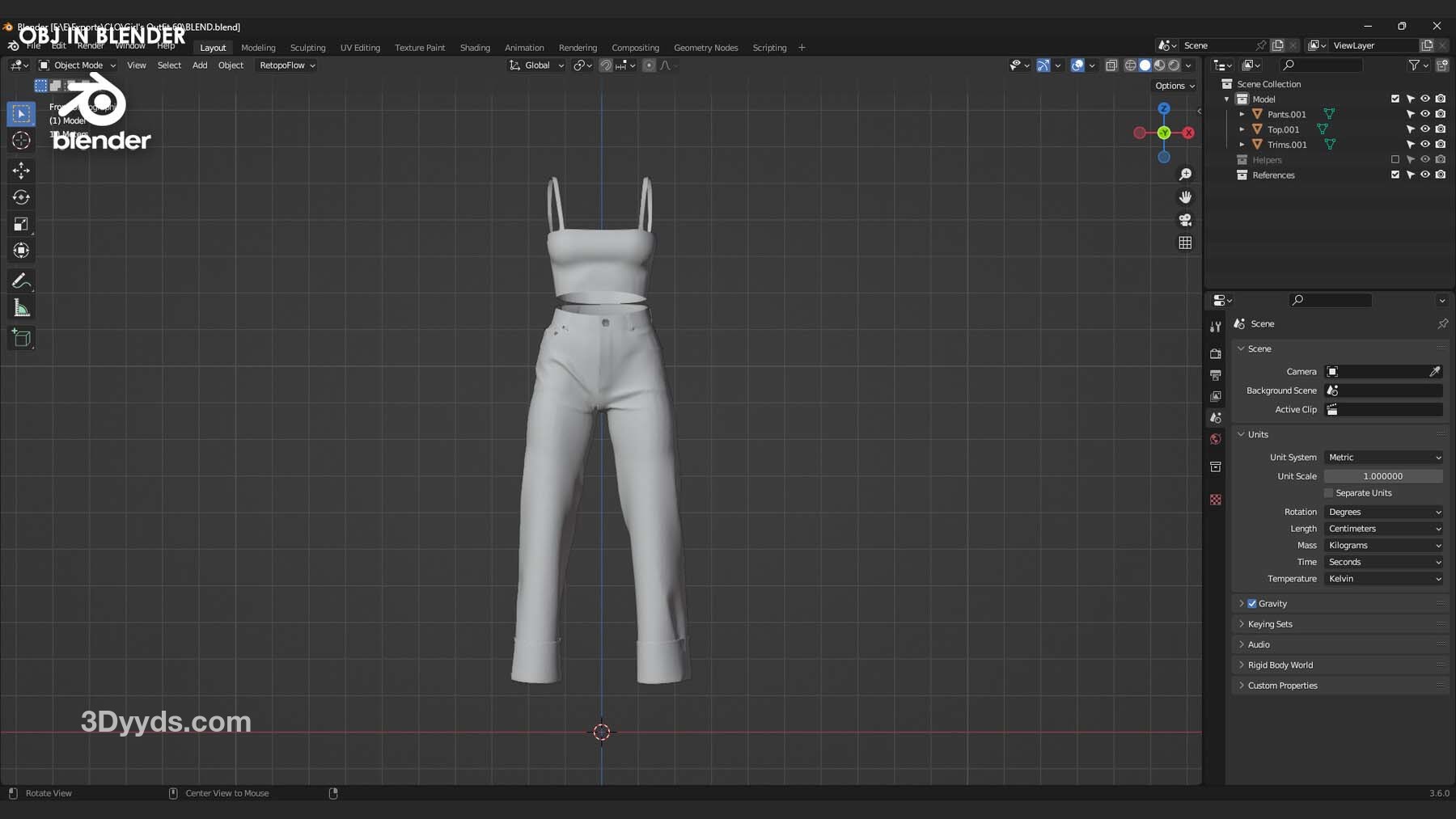This screenshot has width=1456, height=819.
Task: Switch to the Sculpting workspace tab
Action: pyautogui.click(x=307, y=48)
